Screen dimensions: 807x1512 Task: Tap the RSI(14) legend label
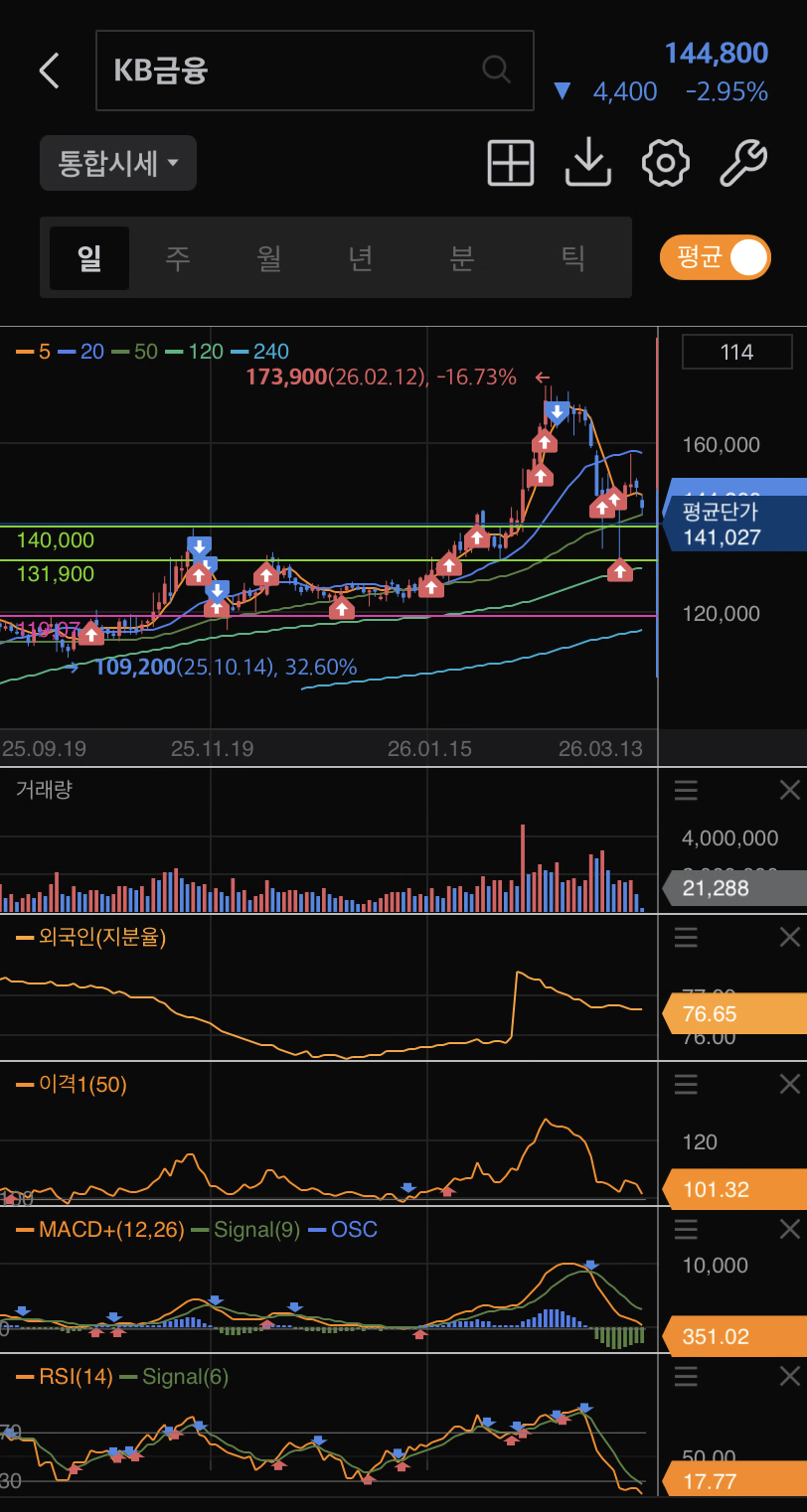point(65,1376)
